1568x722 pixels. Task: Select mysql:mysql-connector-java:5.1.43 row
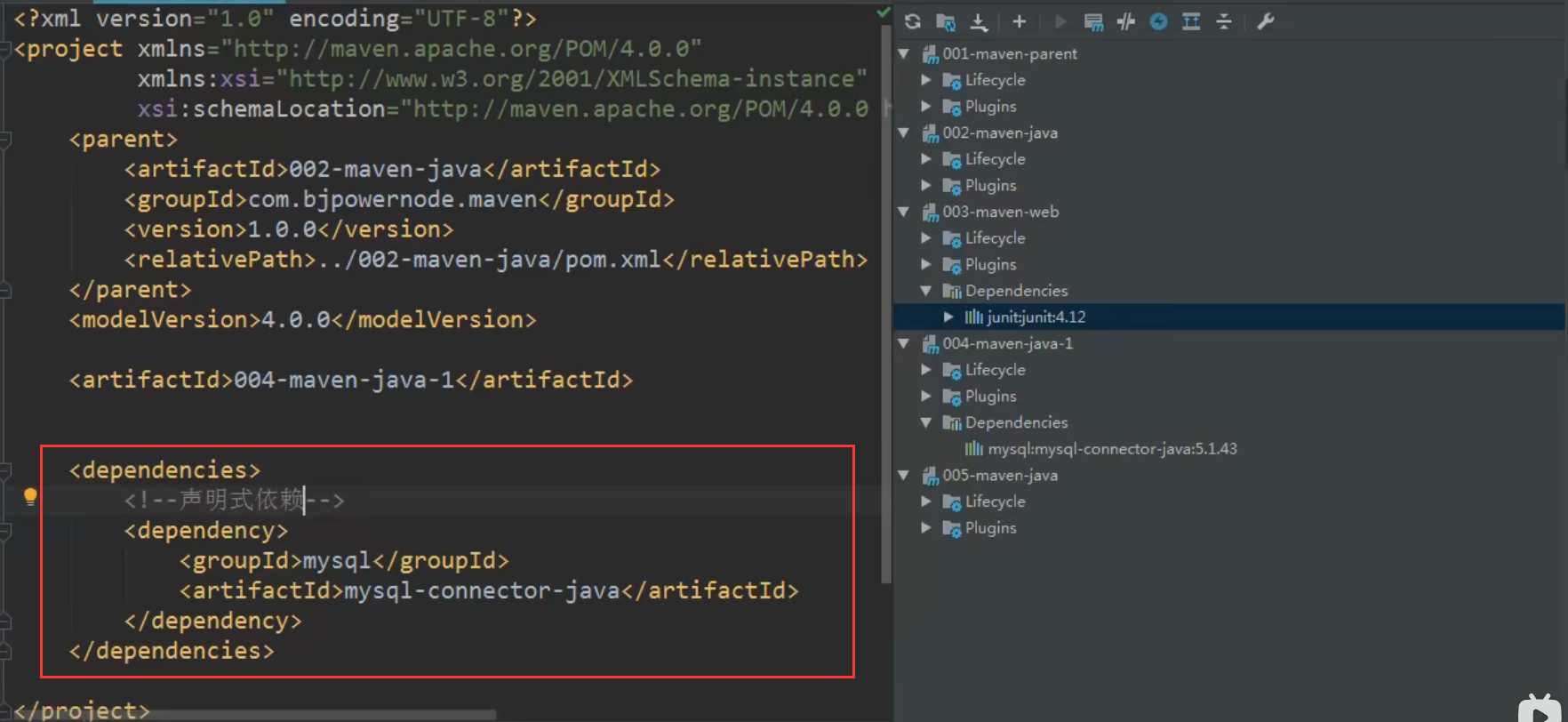pyautogui.click(x=1230, y=449)
